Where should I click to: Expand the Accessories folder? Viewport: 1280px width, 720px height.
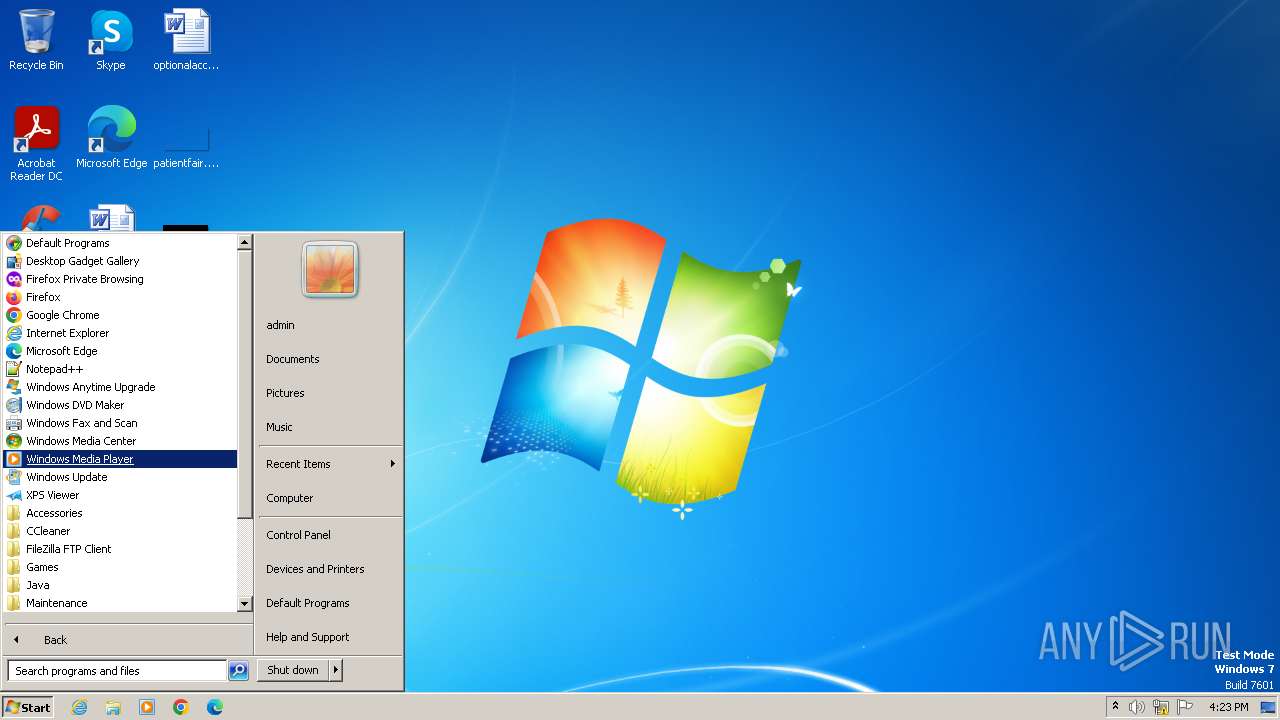[120, 513]
